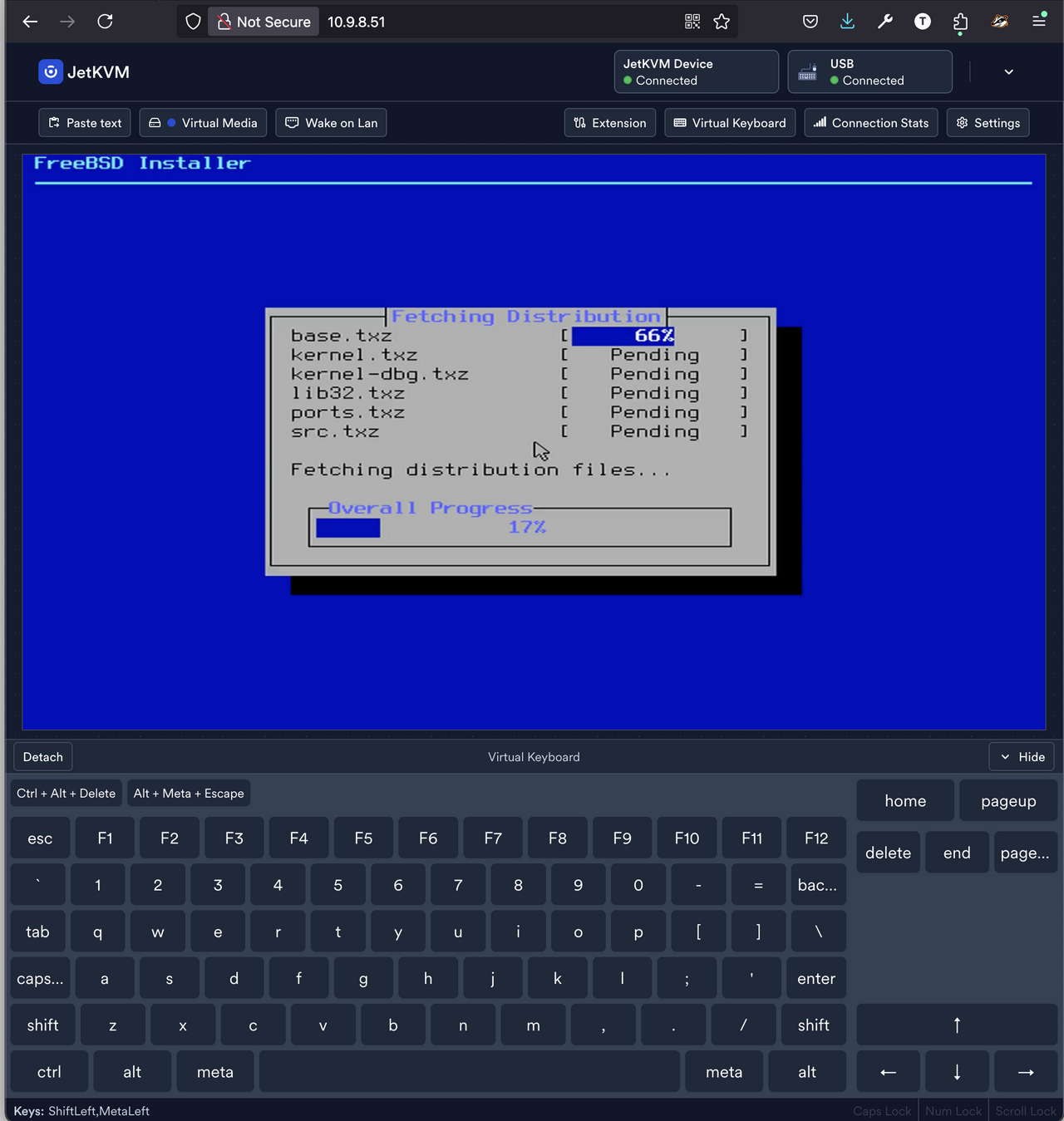Reload the page with refresh icon
This screenshot has width=1064, height=1121.
[105, 22]
